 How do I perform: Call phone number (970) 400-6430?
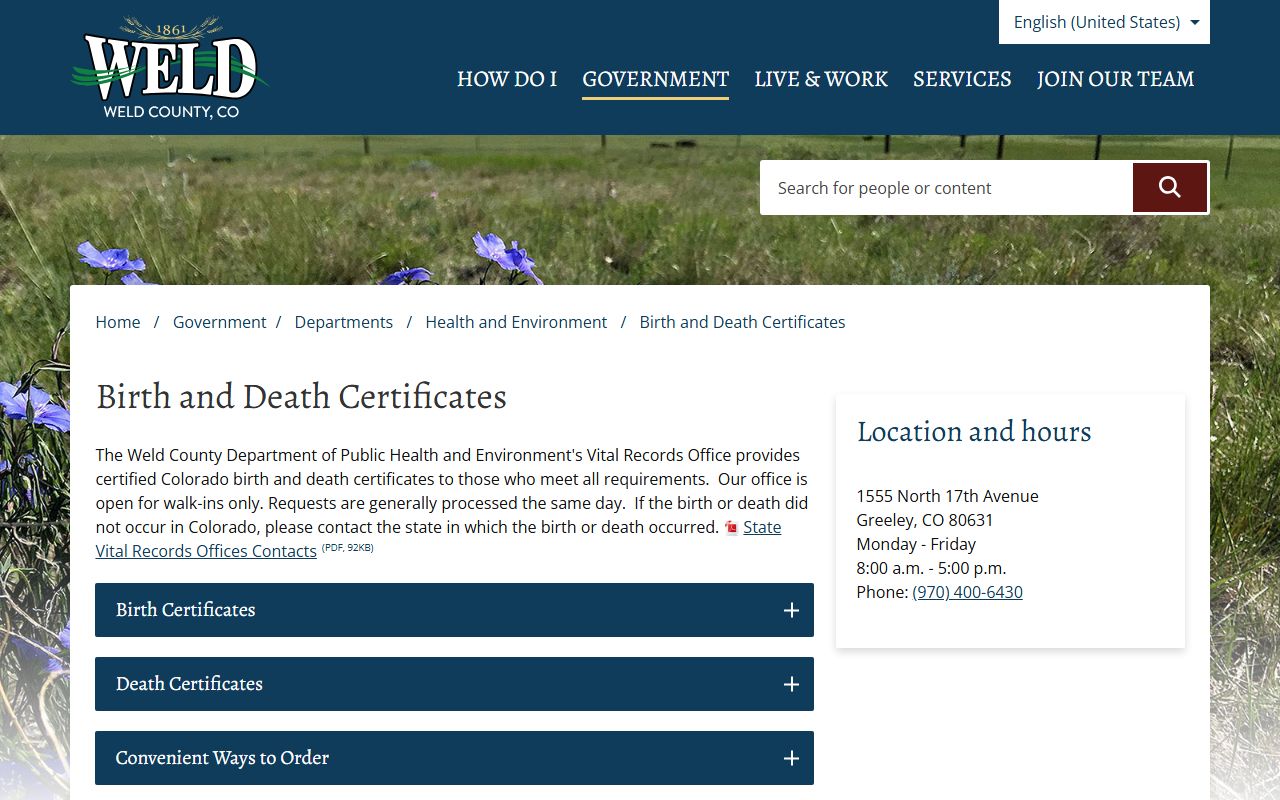[967, 592]
